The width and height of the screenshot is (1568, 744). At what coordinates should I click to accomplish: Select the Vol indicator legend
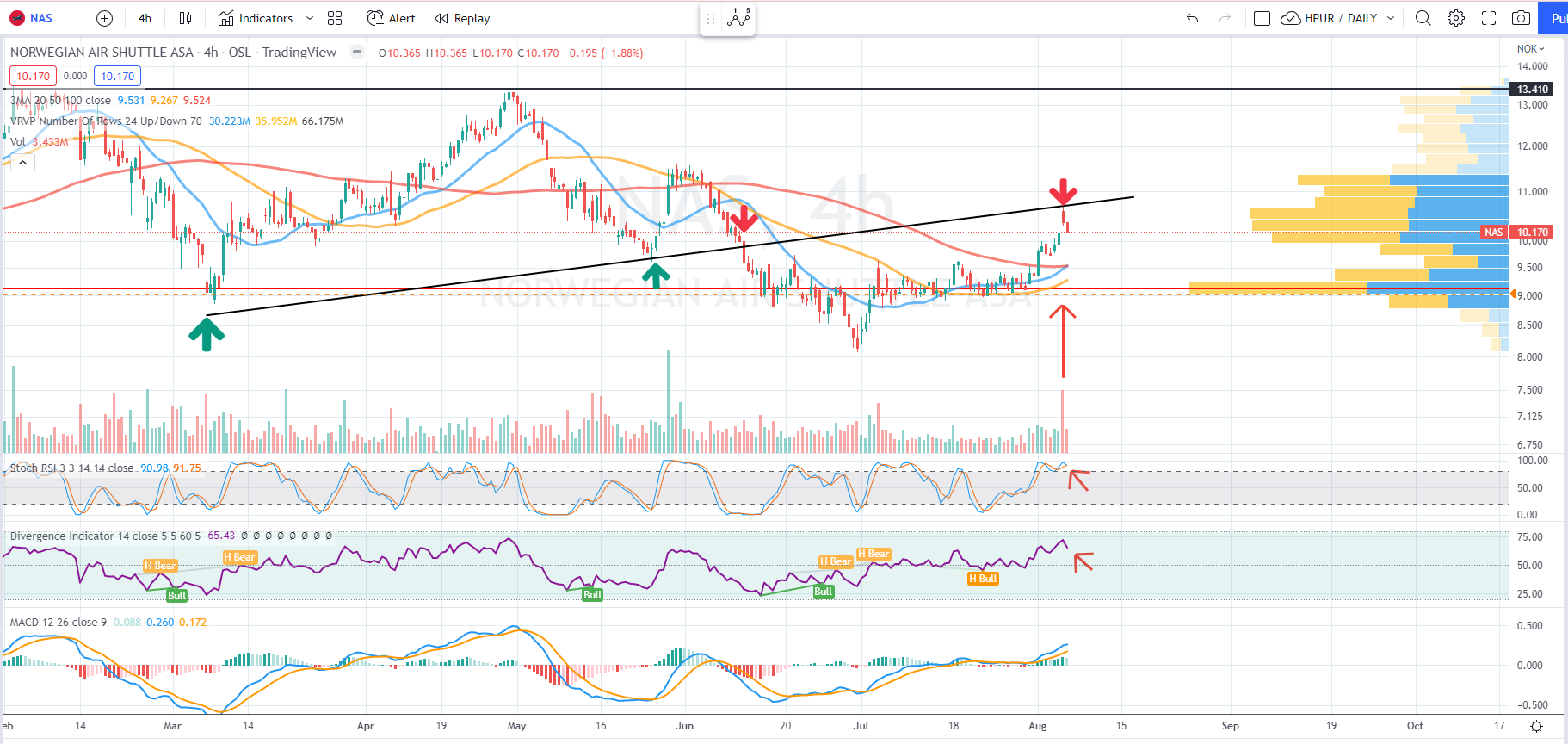click(x=17, y=142)
